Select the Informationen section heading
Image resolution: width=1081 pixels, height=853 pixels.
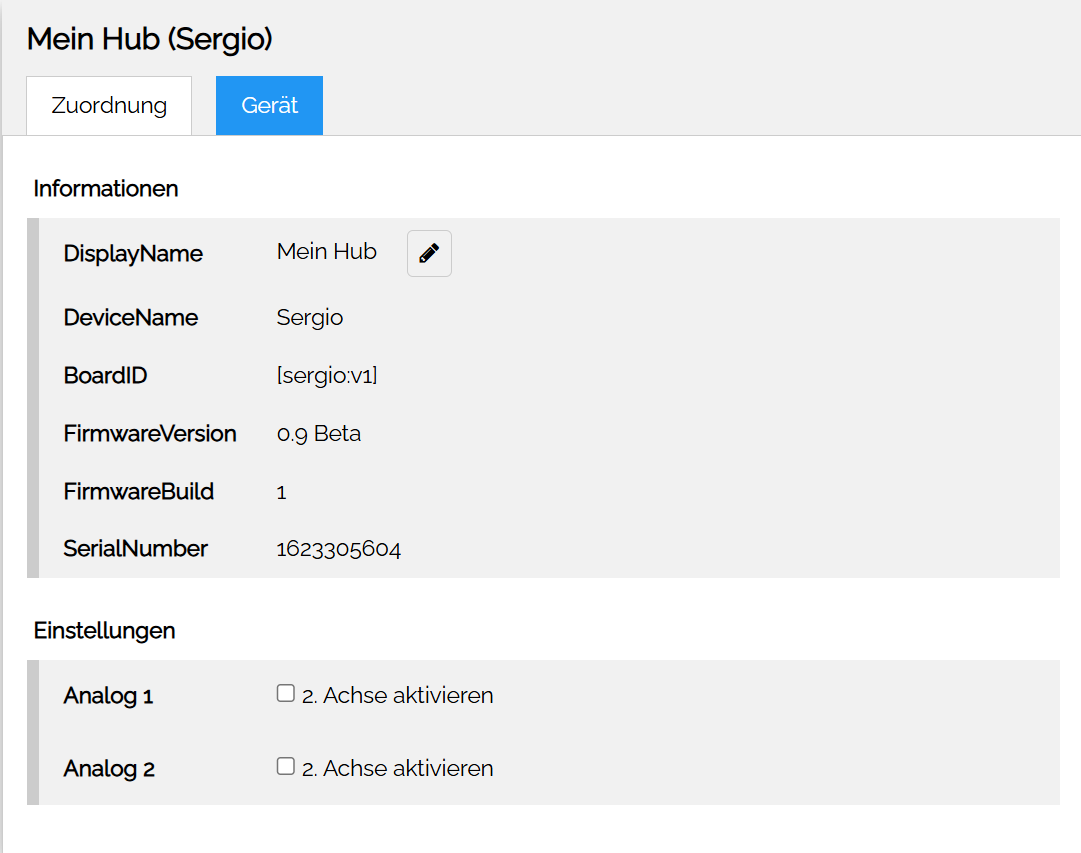click(x=105, y=188)
